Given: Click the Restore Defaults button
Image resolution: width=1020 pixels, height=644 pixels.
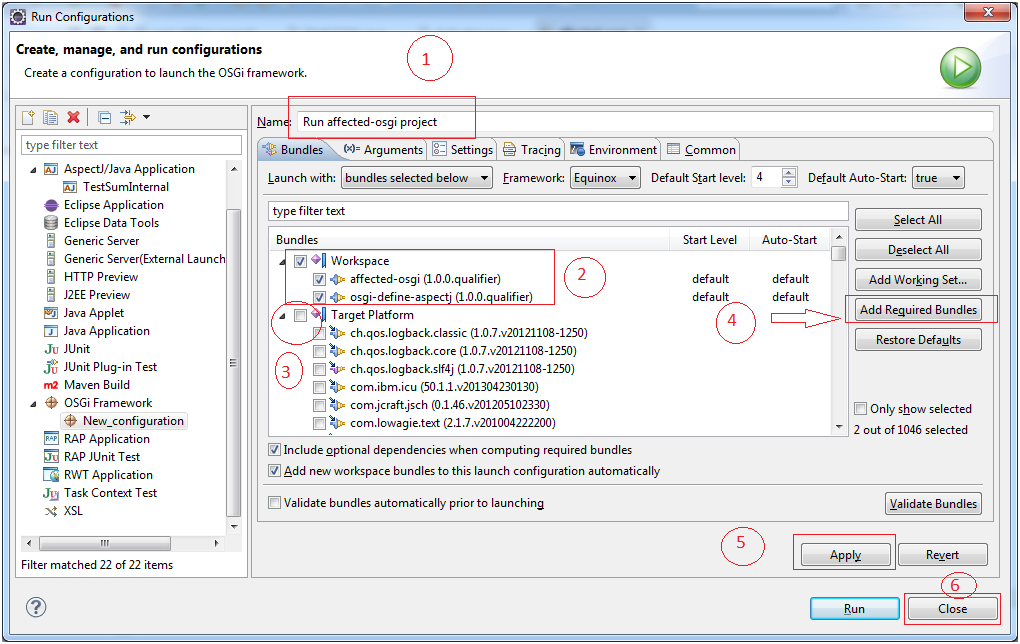Looking at the screenshot, I should (x=918, y=340).
